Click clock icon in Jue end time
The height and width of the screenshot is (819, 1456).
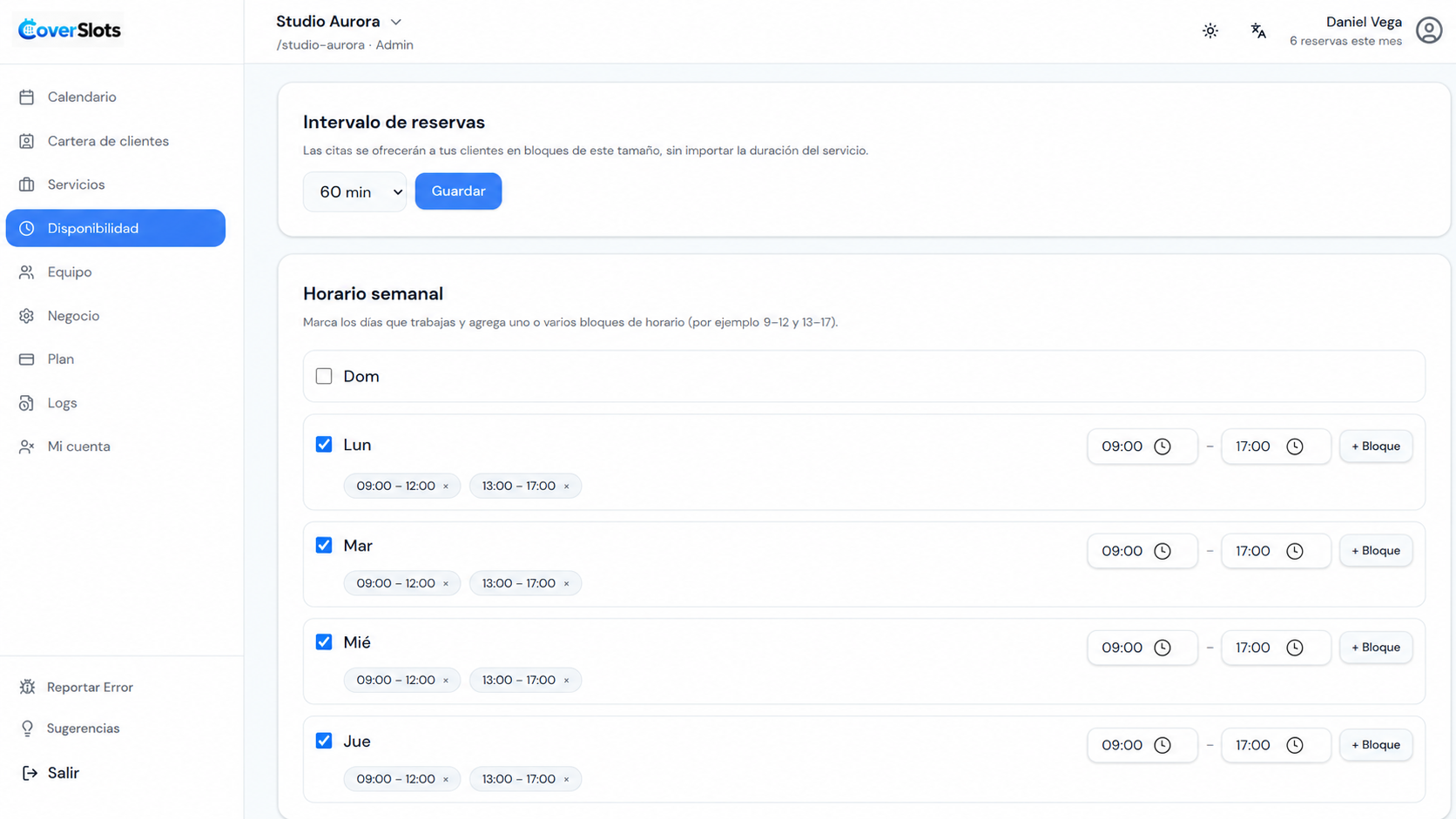point(1295,745)
